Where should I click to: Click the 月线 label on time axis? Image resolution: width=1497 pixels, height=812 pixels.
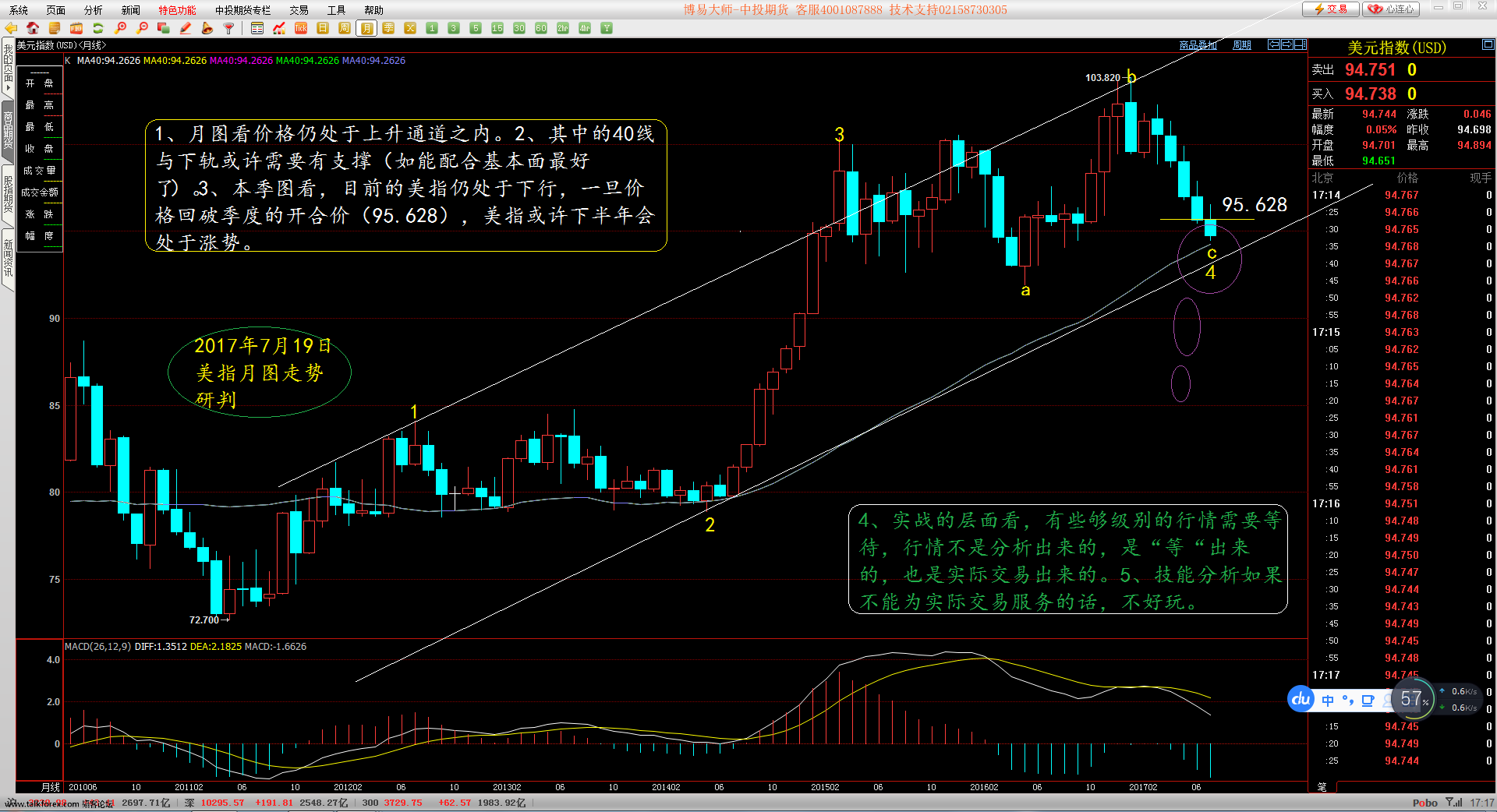pyautogui.click(x=51, y=787)
